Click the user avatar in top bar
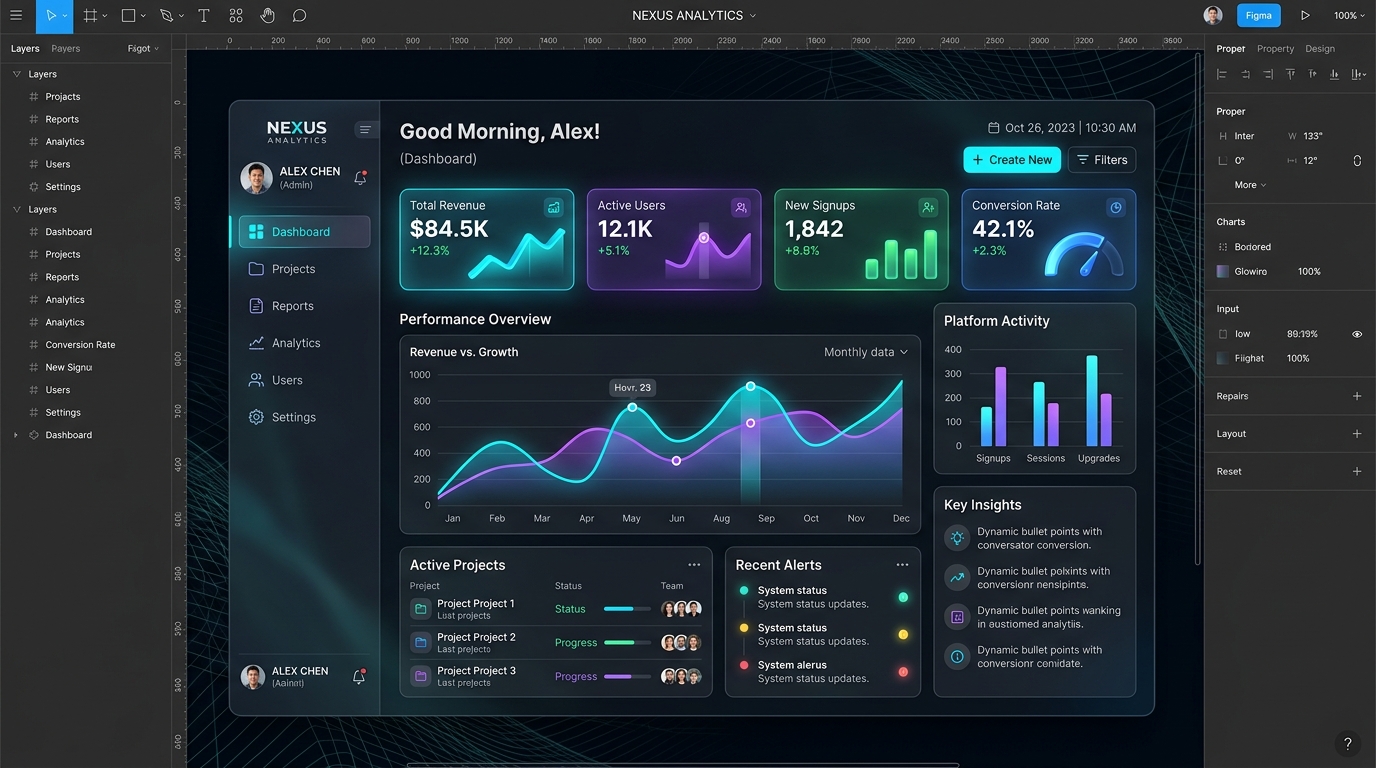Screen dimensions: 1376x768 coord(1213,15)
